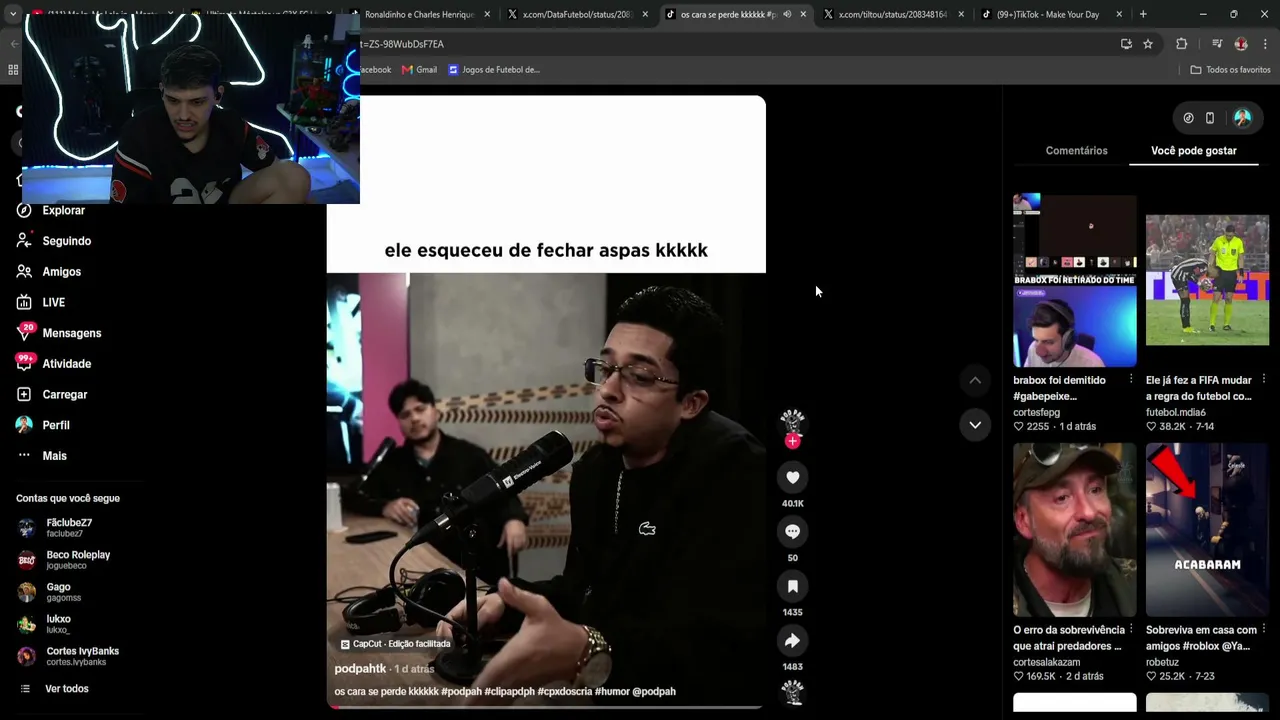Open the cortesalakazam video thumbnail

(1075, 530)
